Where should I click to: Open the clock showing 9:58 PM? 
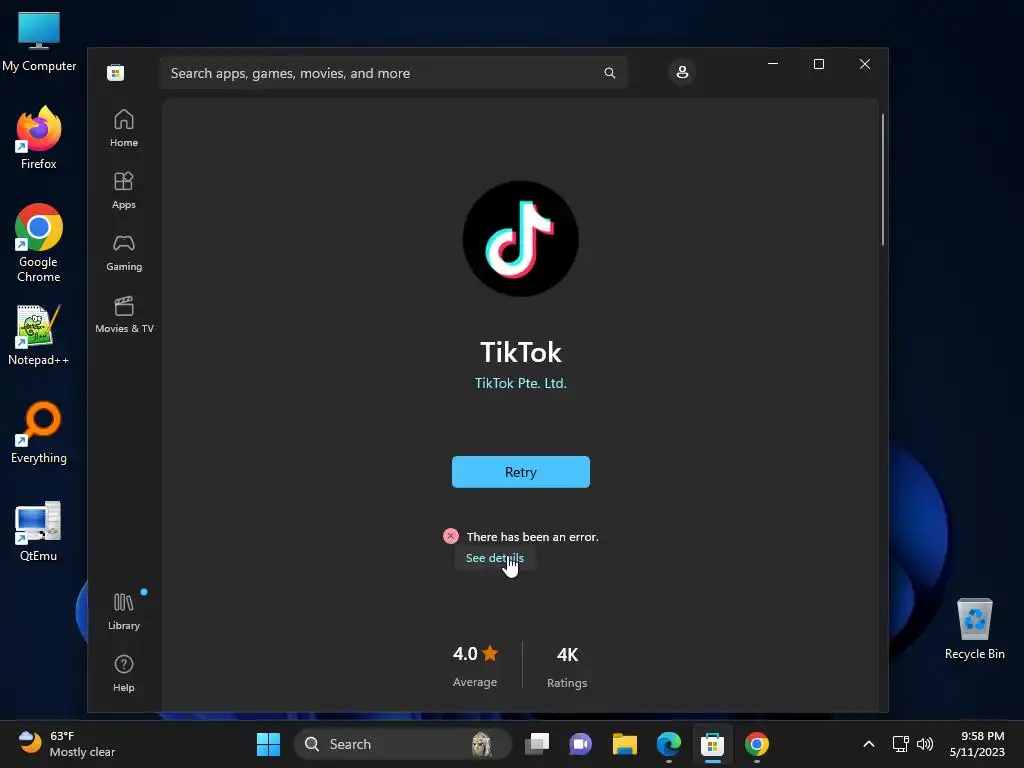[x=977, y=744]
